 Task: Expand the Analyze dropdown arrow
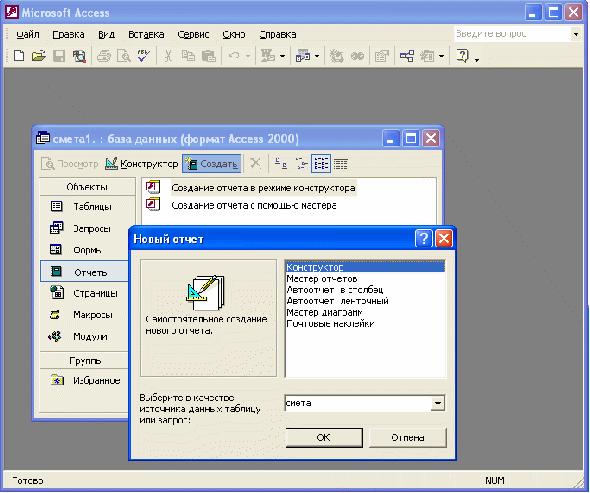click(317, 56)
